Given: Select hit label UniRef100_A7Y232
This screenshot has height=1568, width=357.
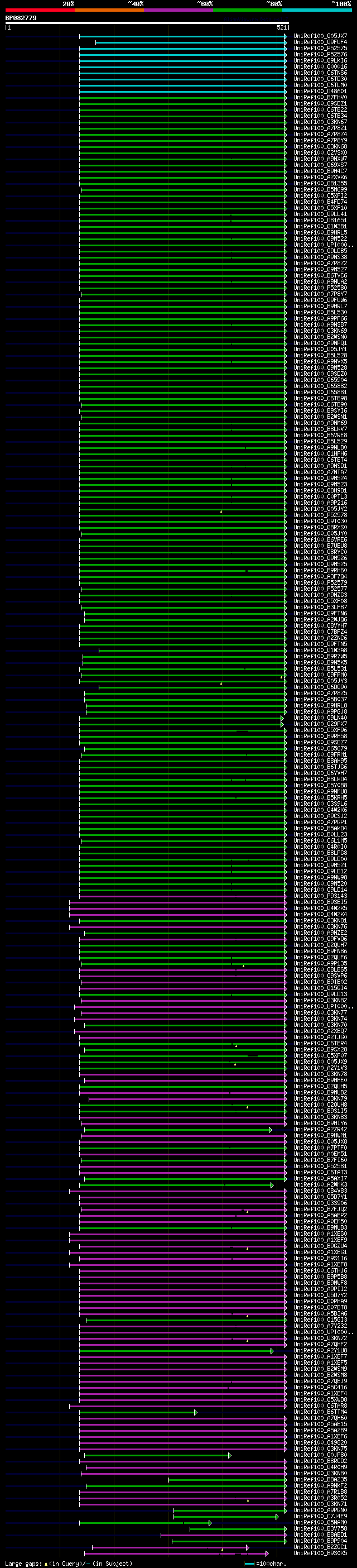Looking at the screenshot, I should [x=321, y=1326].
